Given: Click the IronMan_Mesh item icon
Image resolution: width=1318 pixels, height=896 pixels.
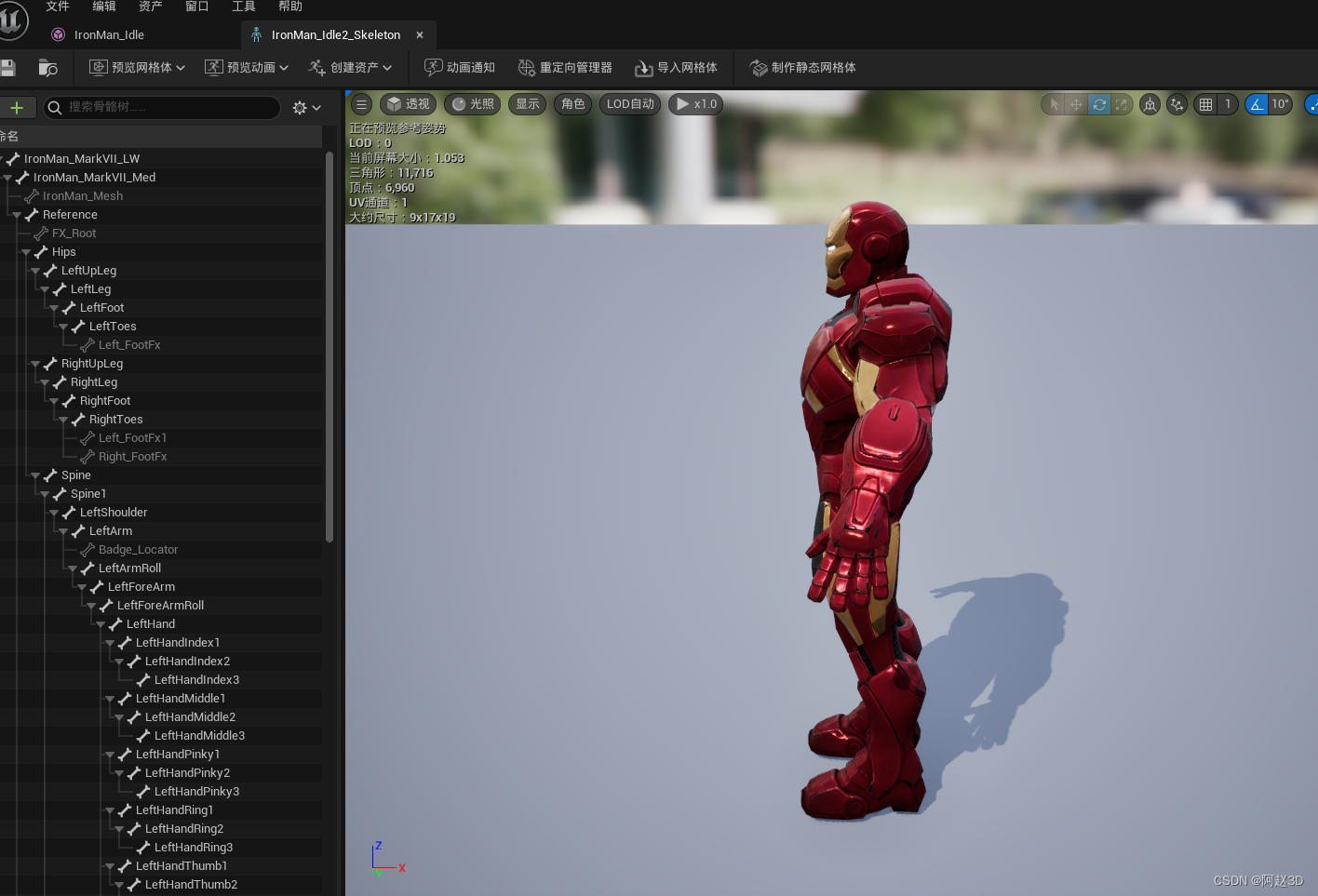Looking at the screenshot, I should tap(32, 195).
